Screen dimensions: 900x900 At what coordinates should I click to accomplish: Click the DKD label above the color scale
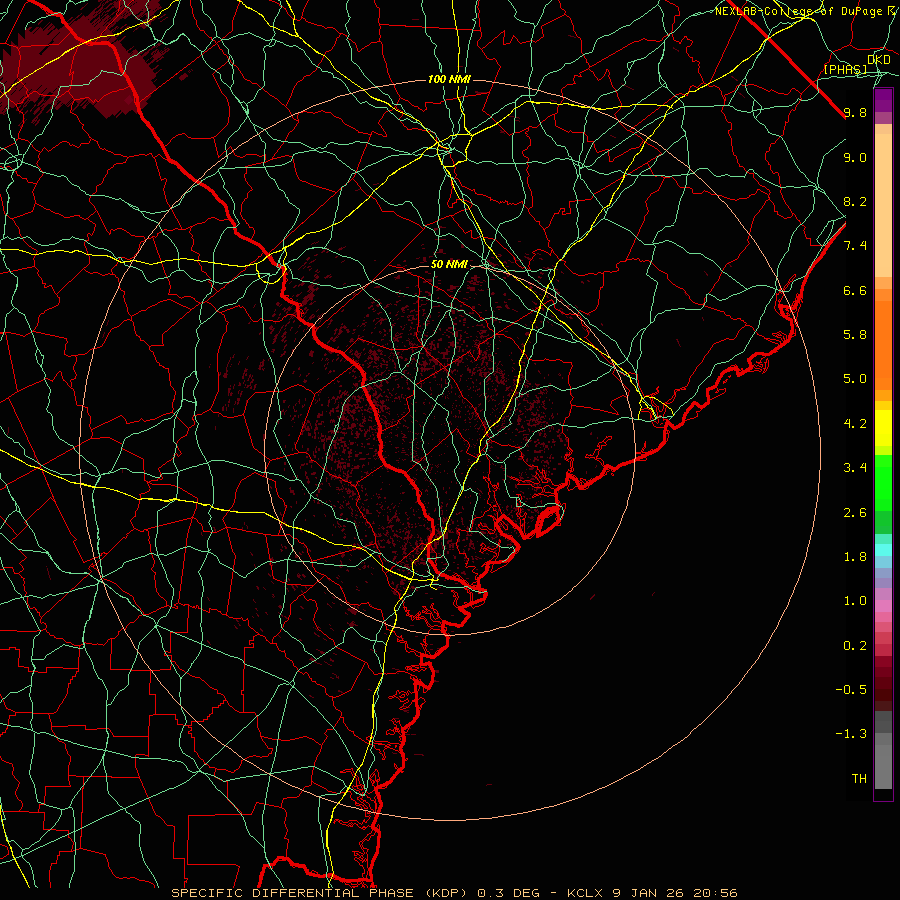(879, 60)
